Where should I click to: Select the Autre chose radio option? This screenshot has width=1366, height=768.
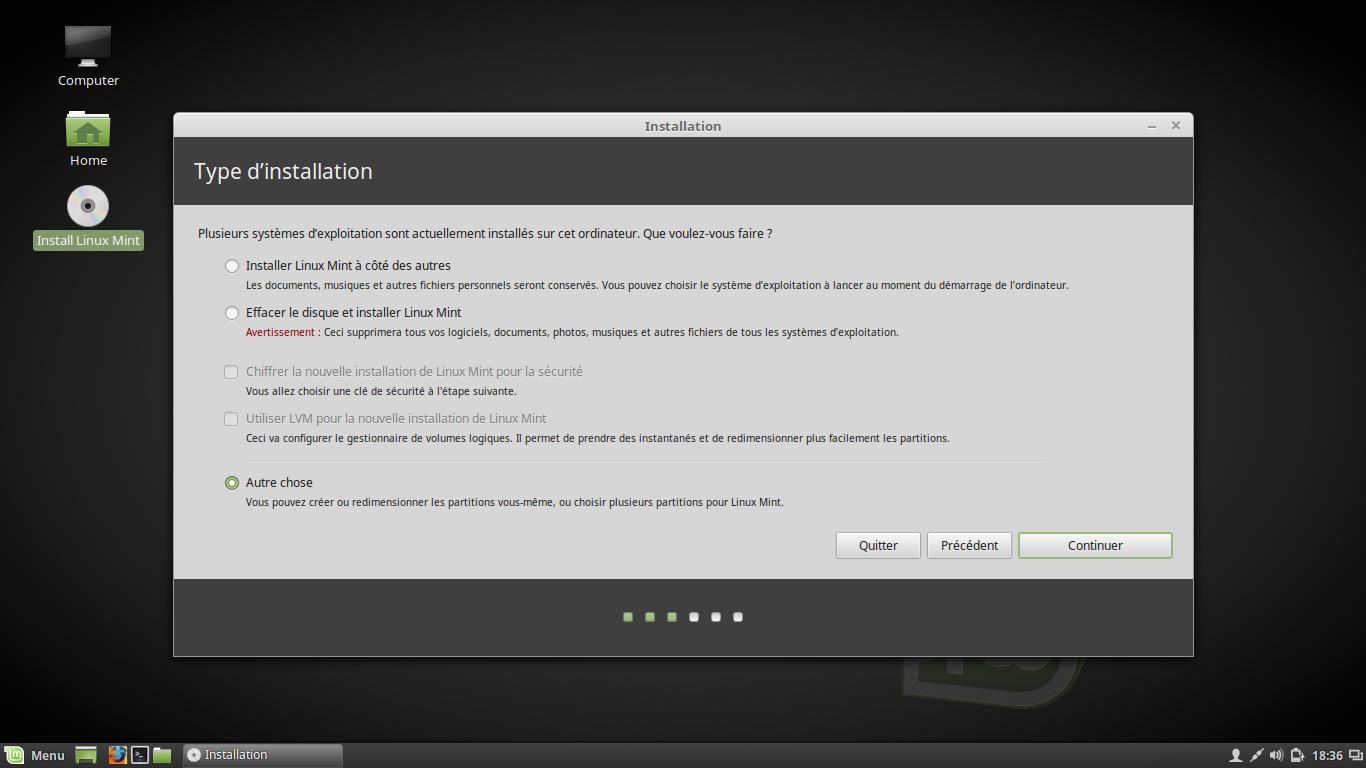tap(269, 482)
